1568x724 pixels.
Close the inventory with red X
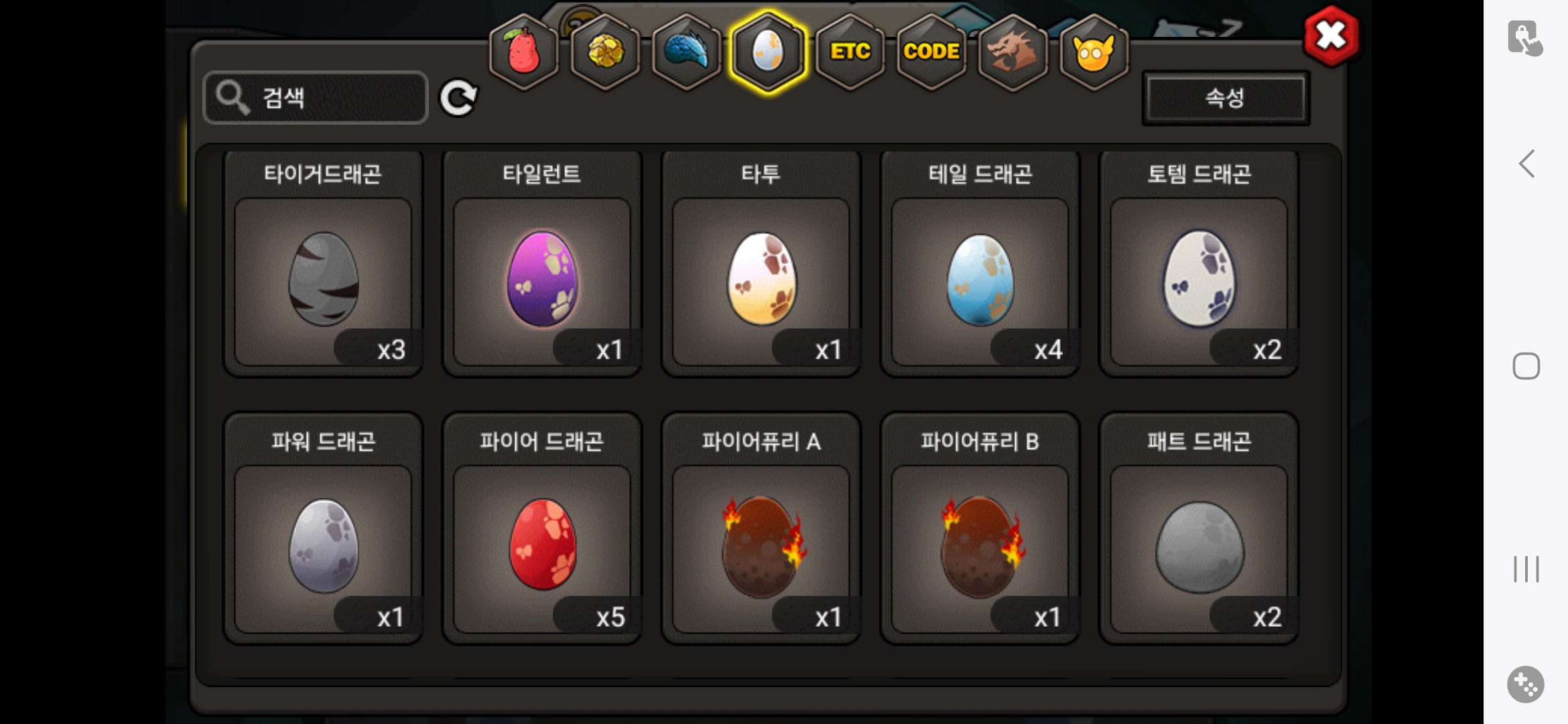1331,36
